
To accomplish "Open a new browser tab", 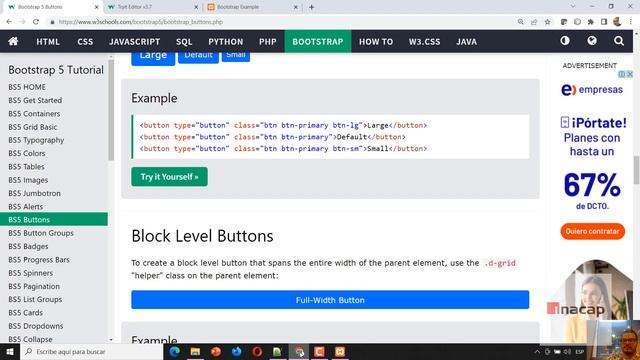I will click(x=311, y=7).
